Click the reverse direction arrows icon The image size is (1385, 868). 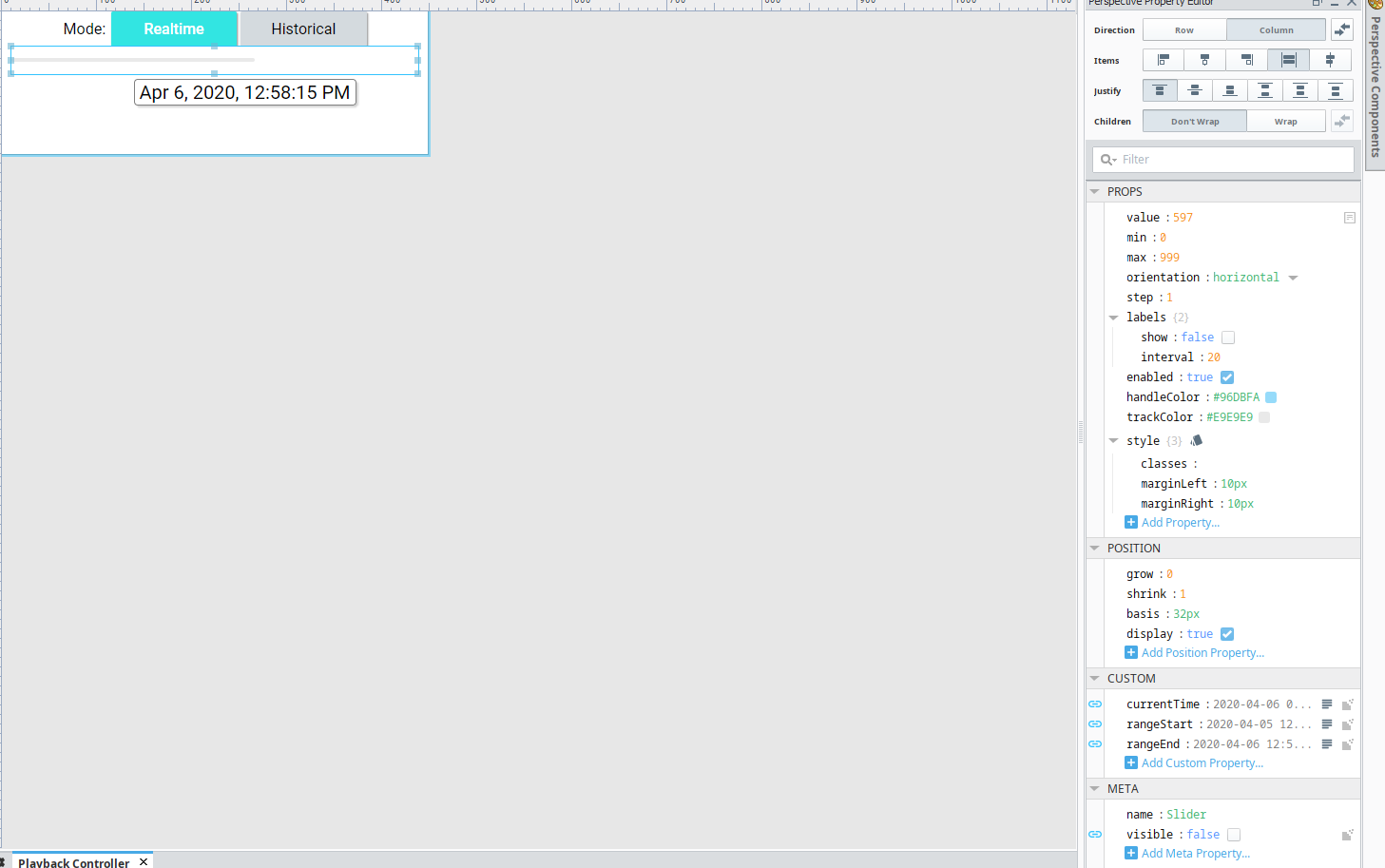[x=1341, y=30]
